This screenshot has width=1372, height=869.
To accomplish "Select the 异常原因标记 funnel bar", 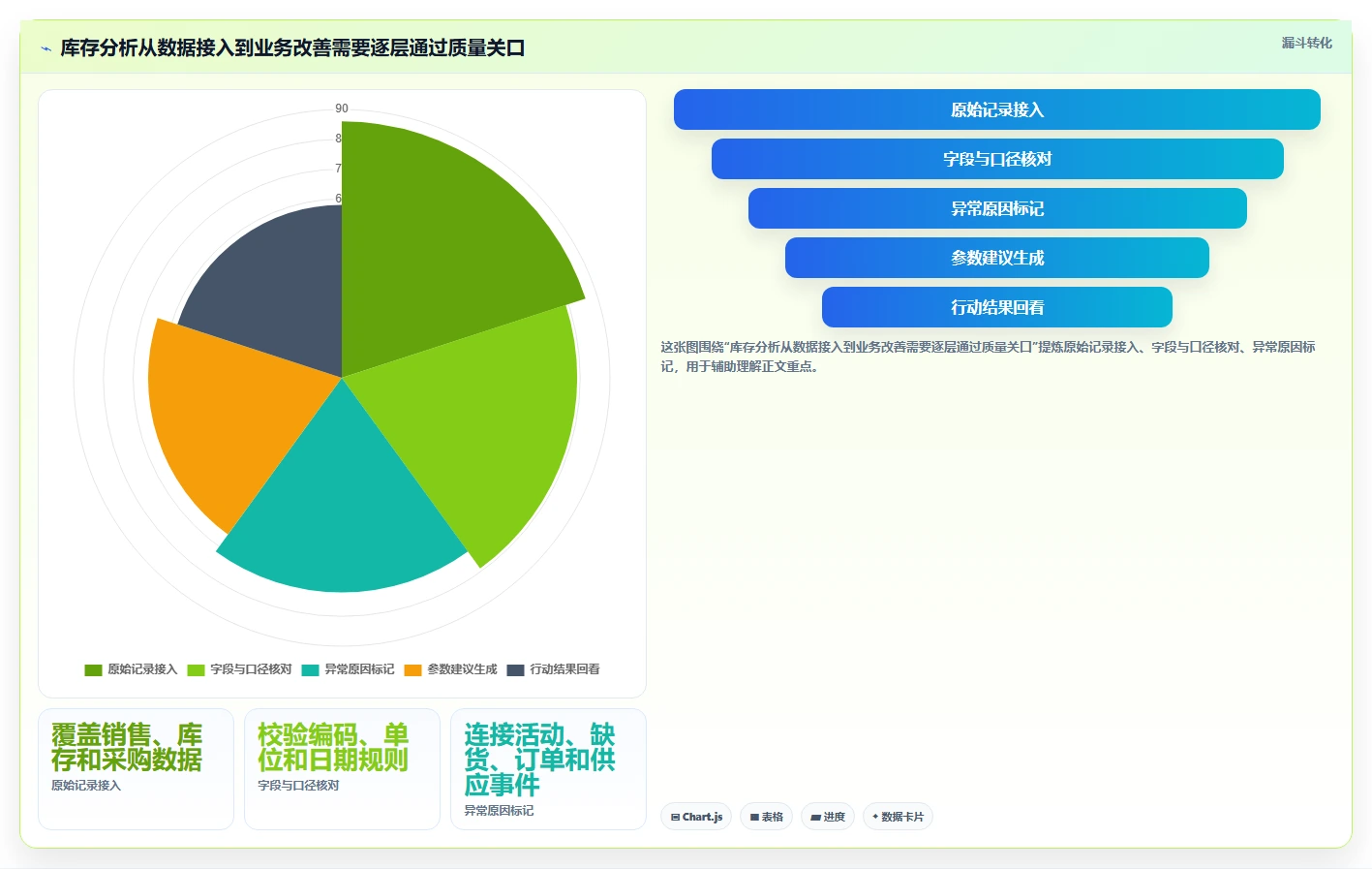I will 996,208.
